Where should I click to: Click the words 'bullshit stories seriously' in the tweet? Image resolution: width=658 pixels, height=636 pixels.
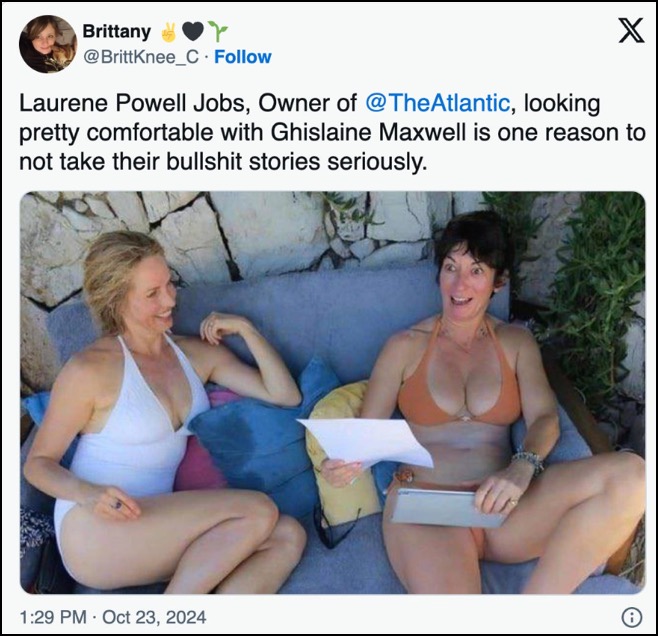tap(296, 162)
